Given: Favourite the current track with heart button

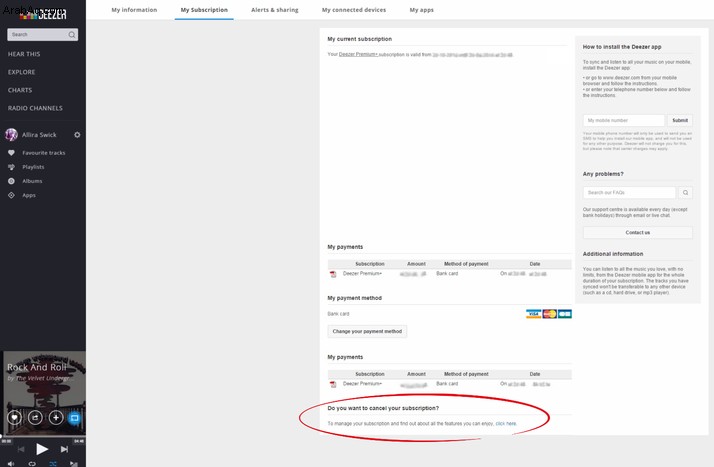Looking at the screenshot, I should pos(14,417).
